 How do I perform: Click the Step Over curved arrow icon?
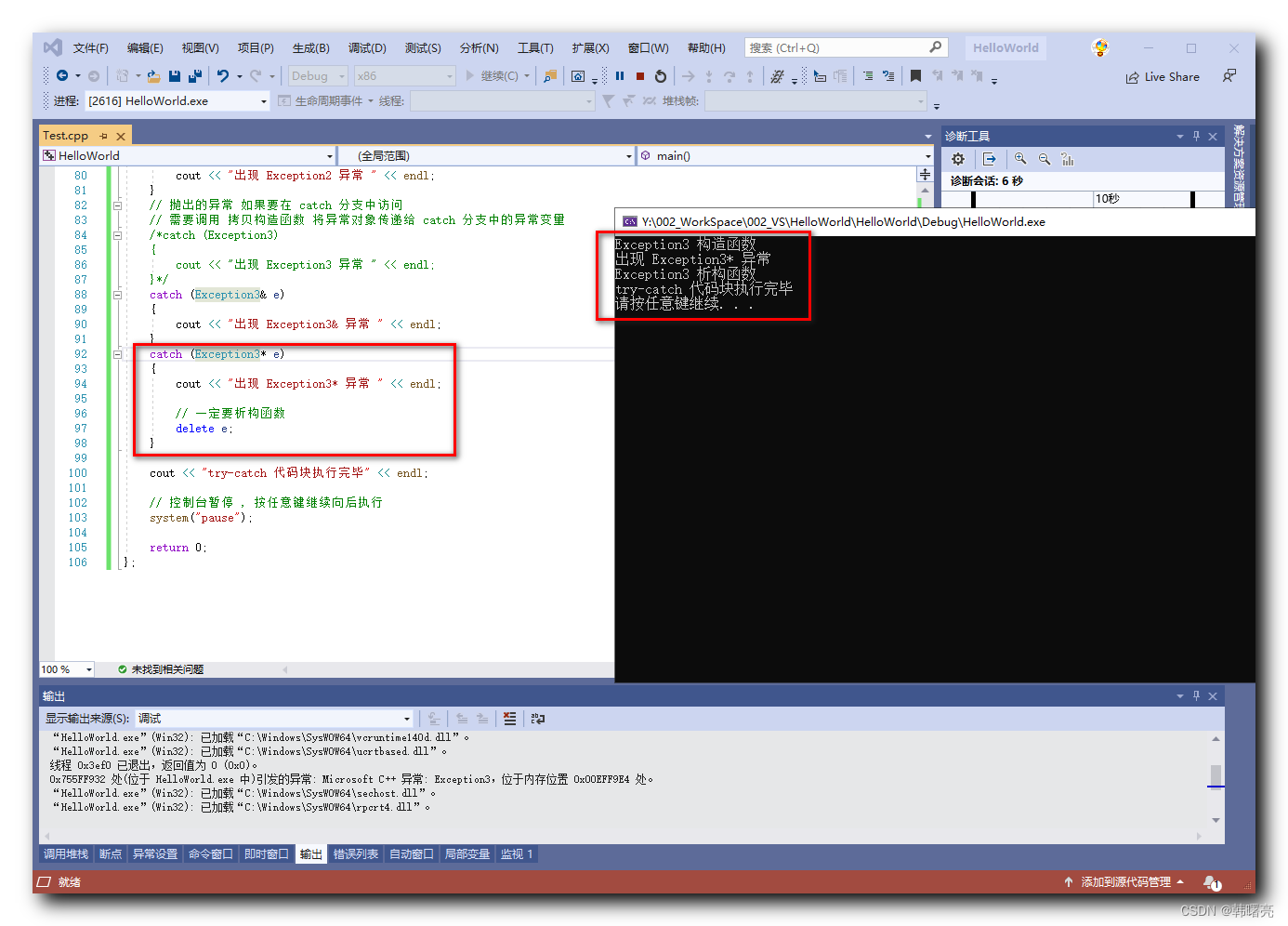click(729, 76)
